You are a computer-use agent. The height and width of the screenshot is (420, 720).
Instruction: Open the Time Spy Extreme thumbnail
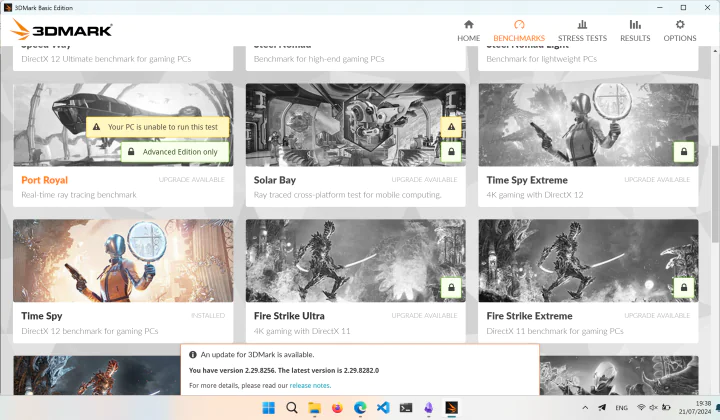pyautogui.click(x=588, y=124)
